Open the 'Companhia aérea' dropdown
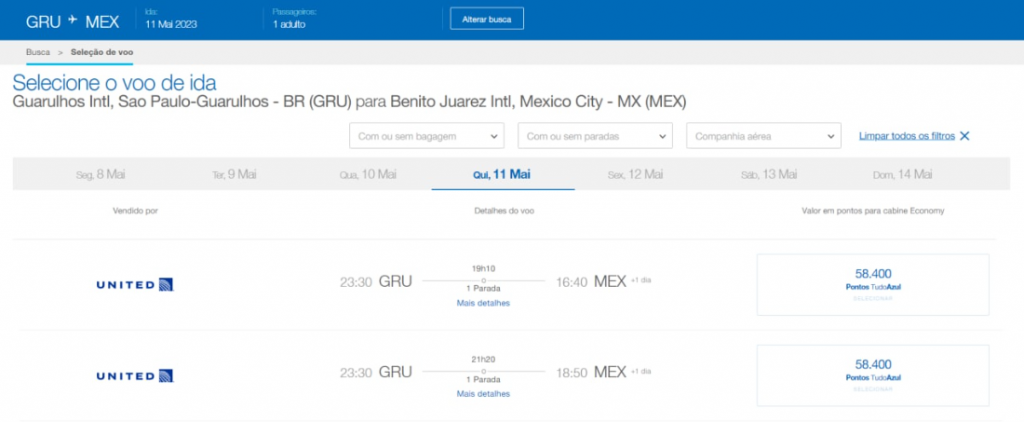The image size is (1024, 422). click(x=763, y=135)
